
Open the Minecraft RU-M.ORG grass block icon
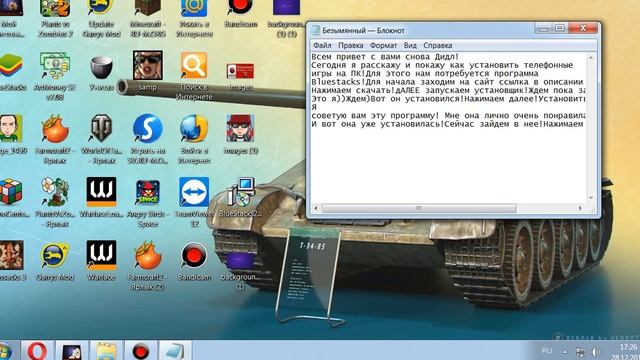tap(147, 8)
